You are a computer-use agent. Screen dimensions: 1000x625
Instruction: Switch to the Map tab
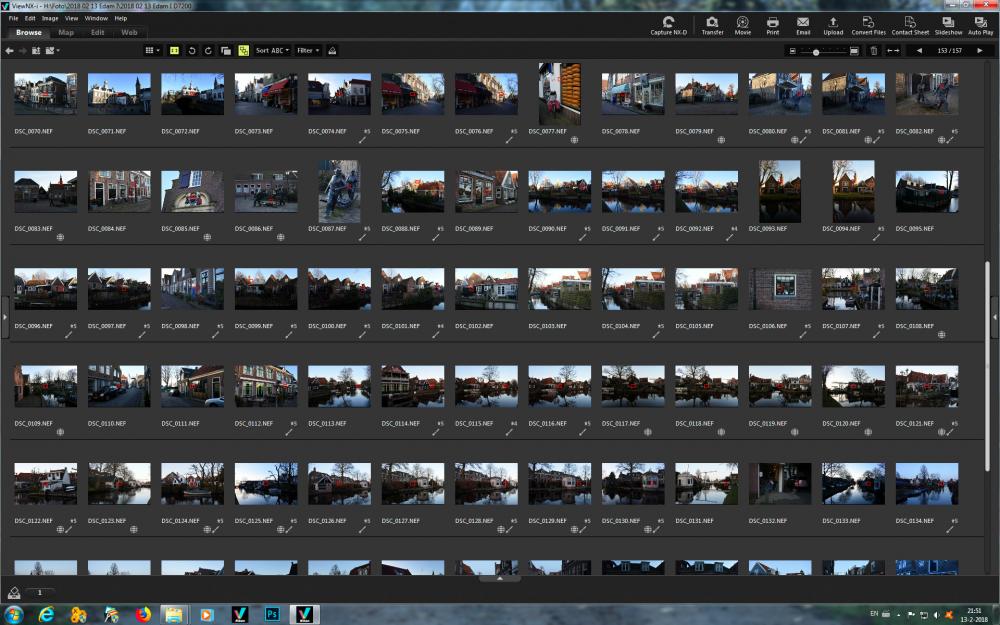(66, 33)
